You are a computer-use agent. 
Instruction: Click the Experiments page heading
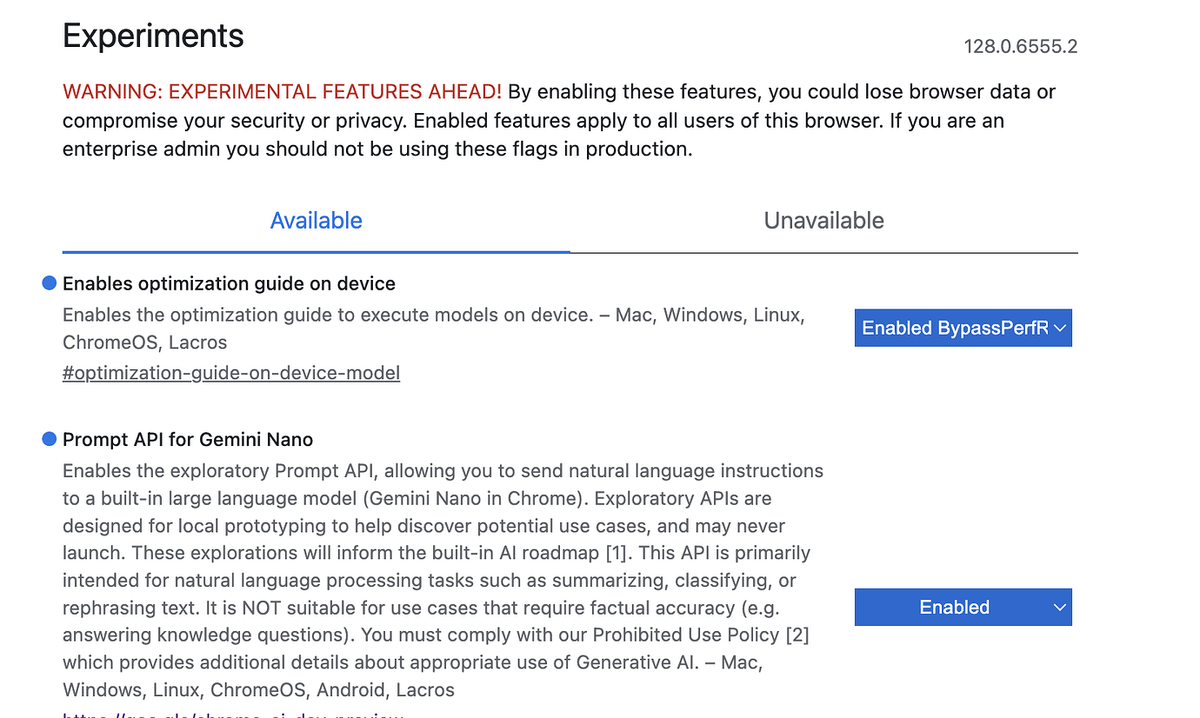click(x=153, y=36)
